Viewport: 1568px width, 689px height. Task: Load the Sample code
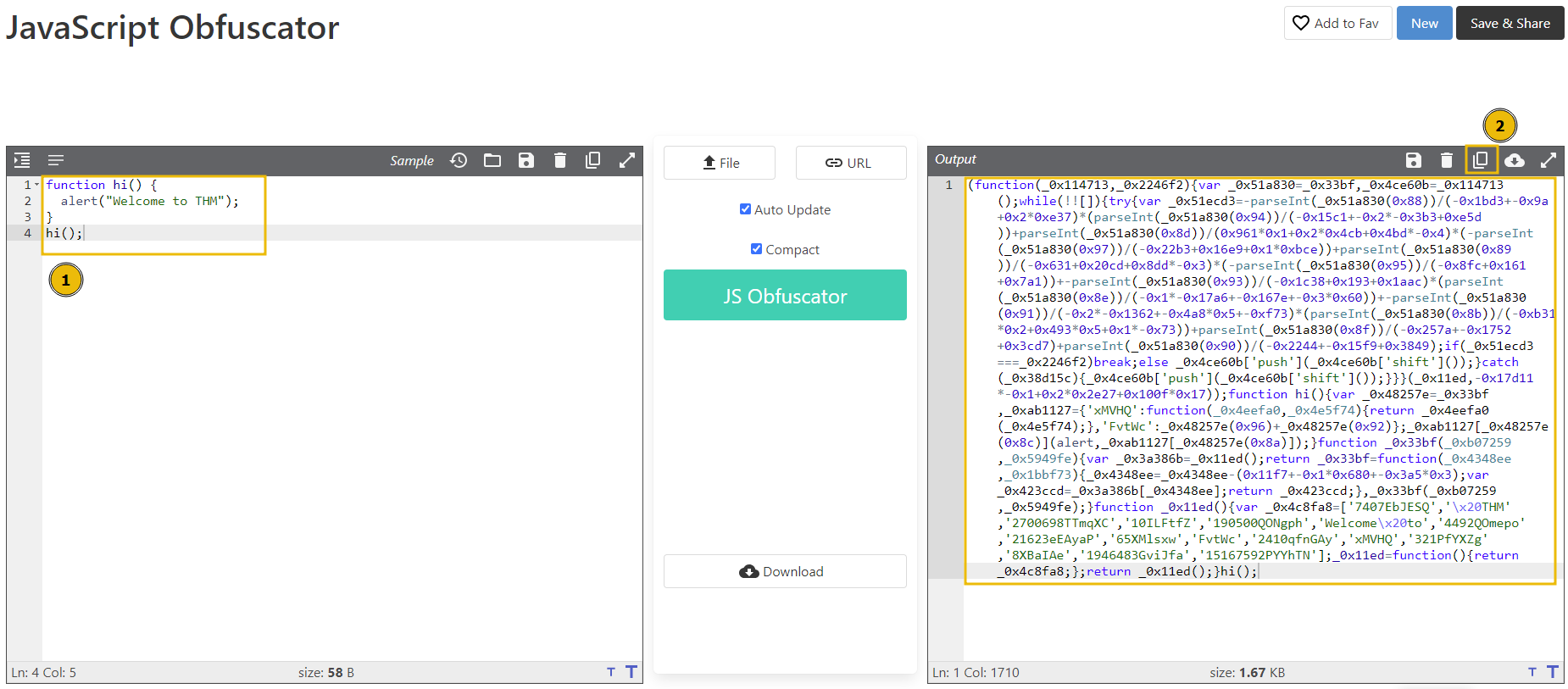pos(411,160)
